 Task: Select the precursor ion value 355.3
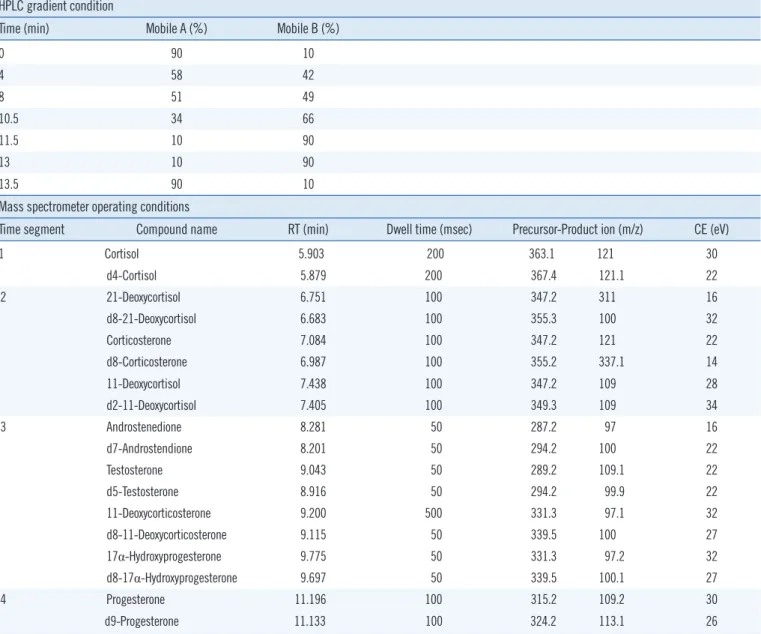pyautogui.click(x=544, y=319)
